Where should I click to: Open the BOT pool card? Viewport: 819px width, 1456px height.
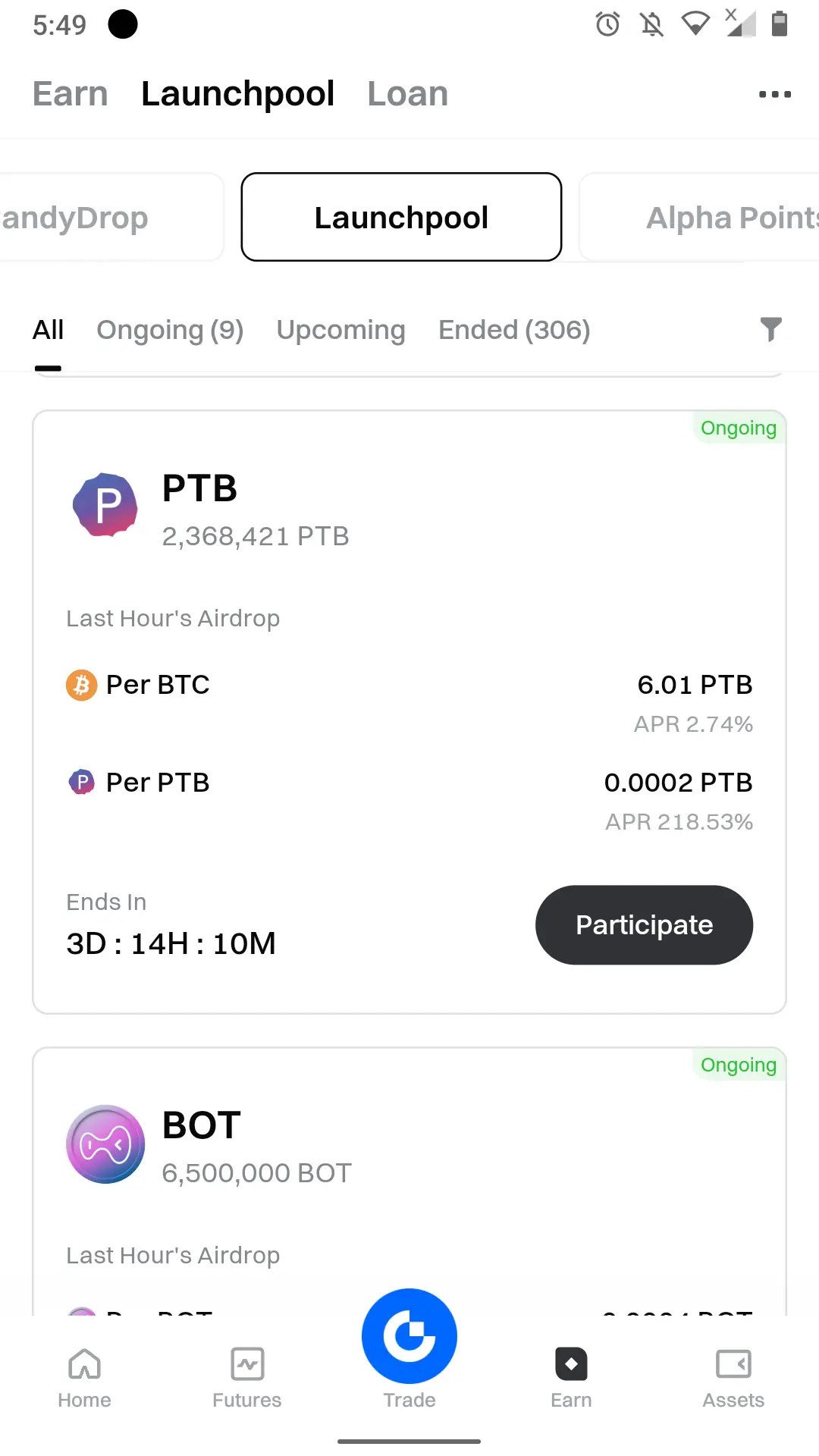(x=409, y=1181)
